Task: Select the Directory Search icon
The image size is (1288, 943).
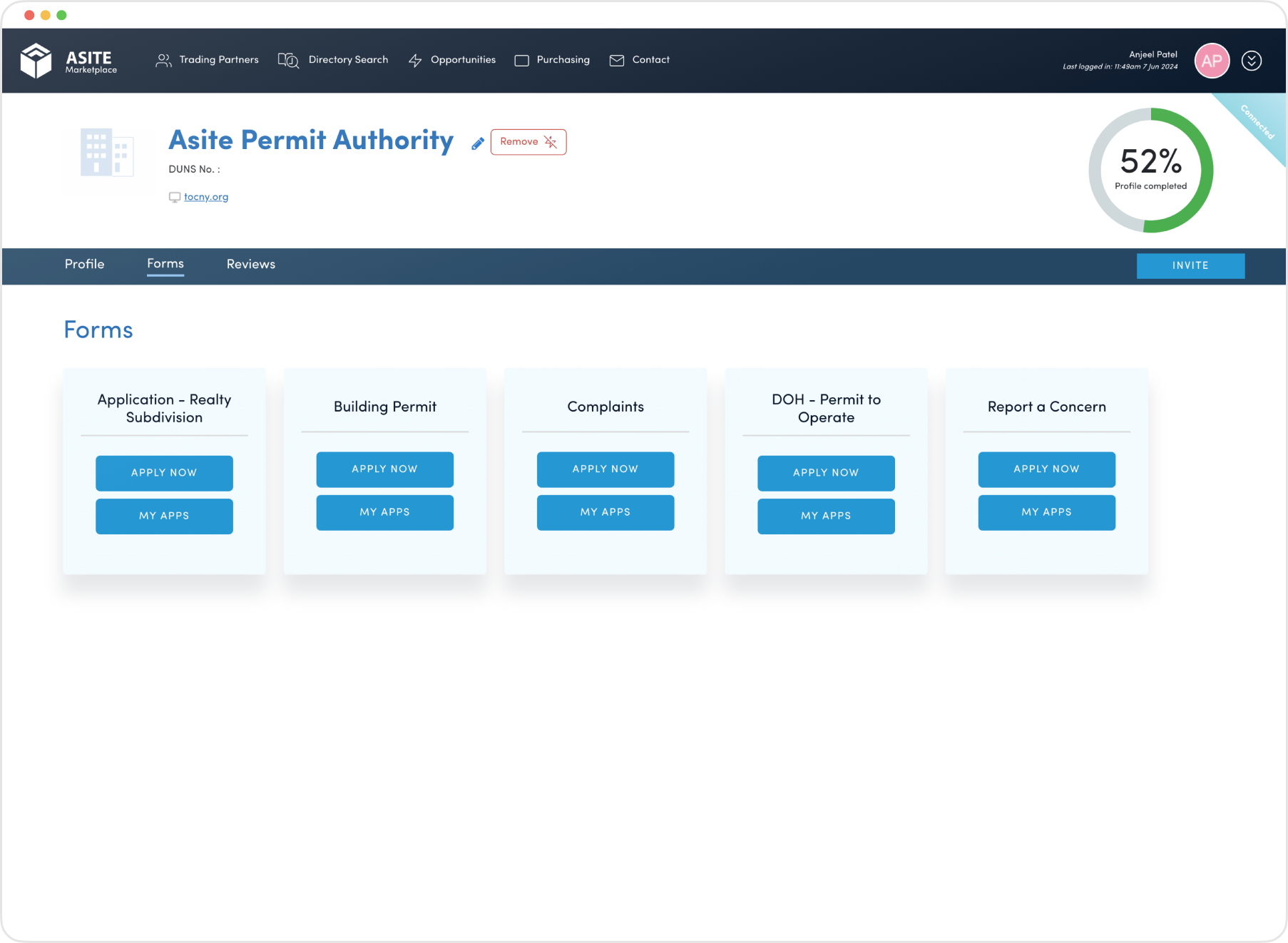Action: pos(288,60)
